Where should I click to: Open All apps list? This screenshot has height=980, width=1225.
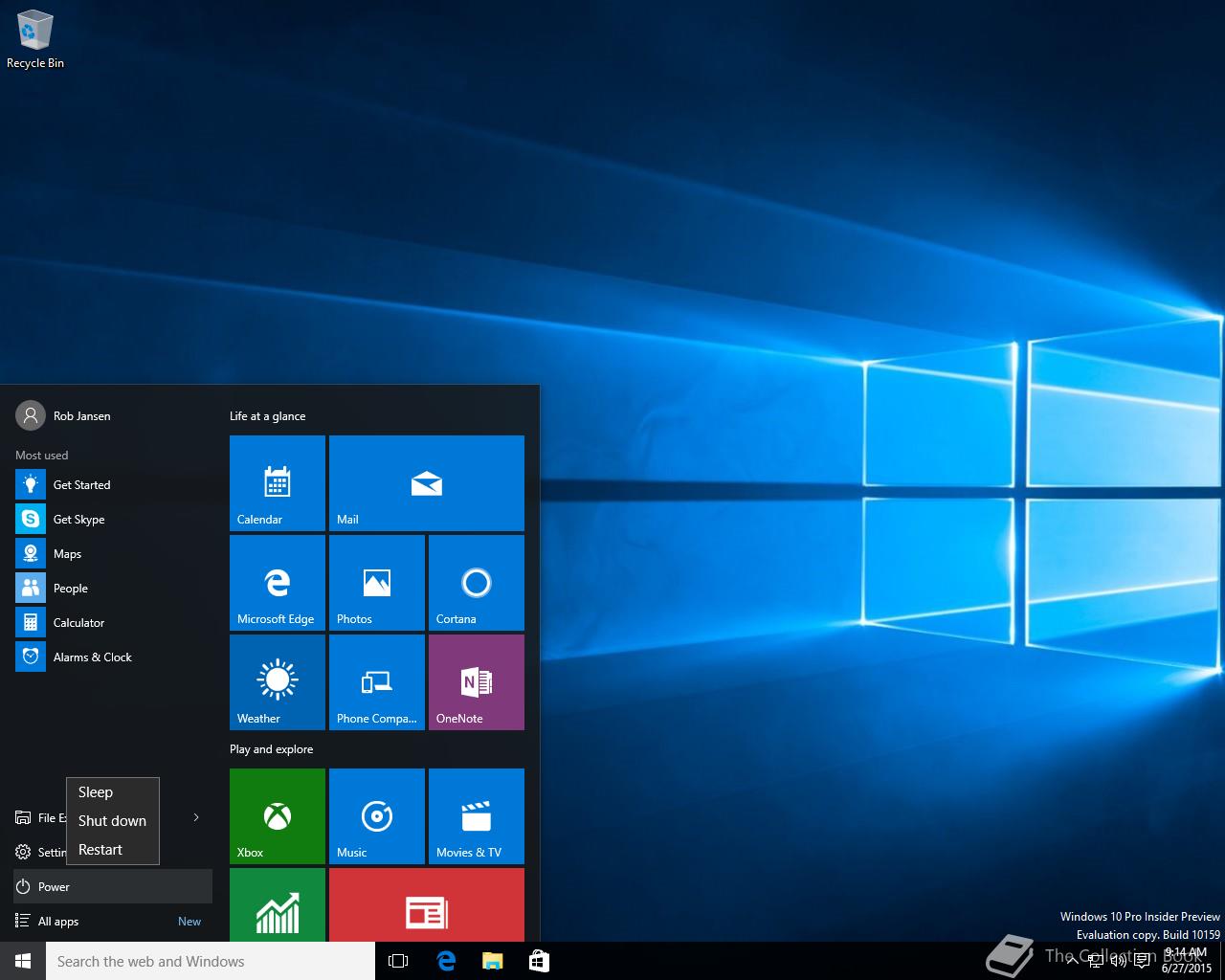coord(113,921)
